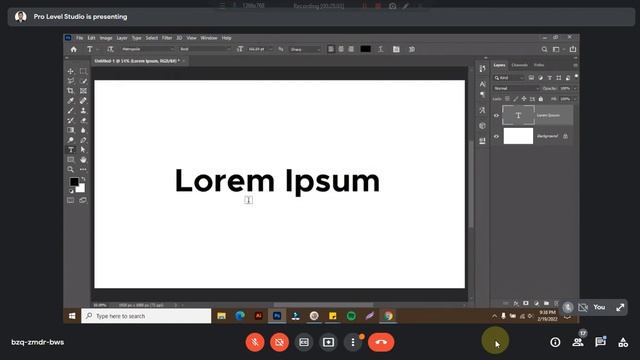This screenshot has height=360, width=640.
Task: Toggle Meet microphone mute button
Action: click(255, 342)
